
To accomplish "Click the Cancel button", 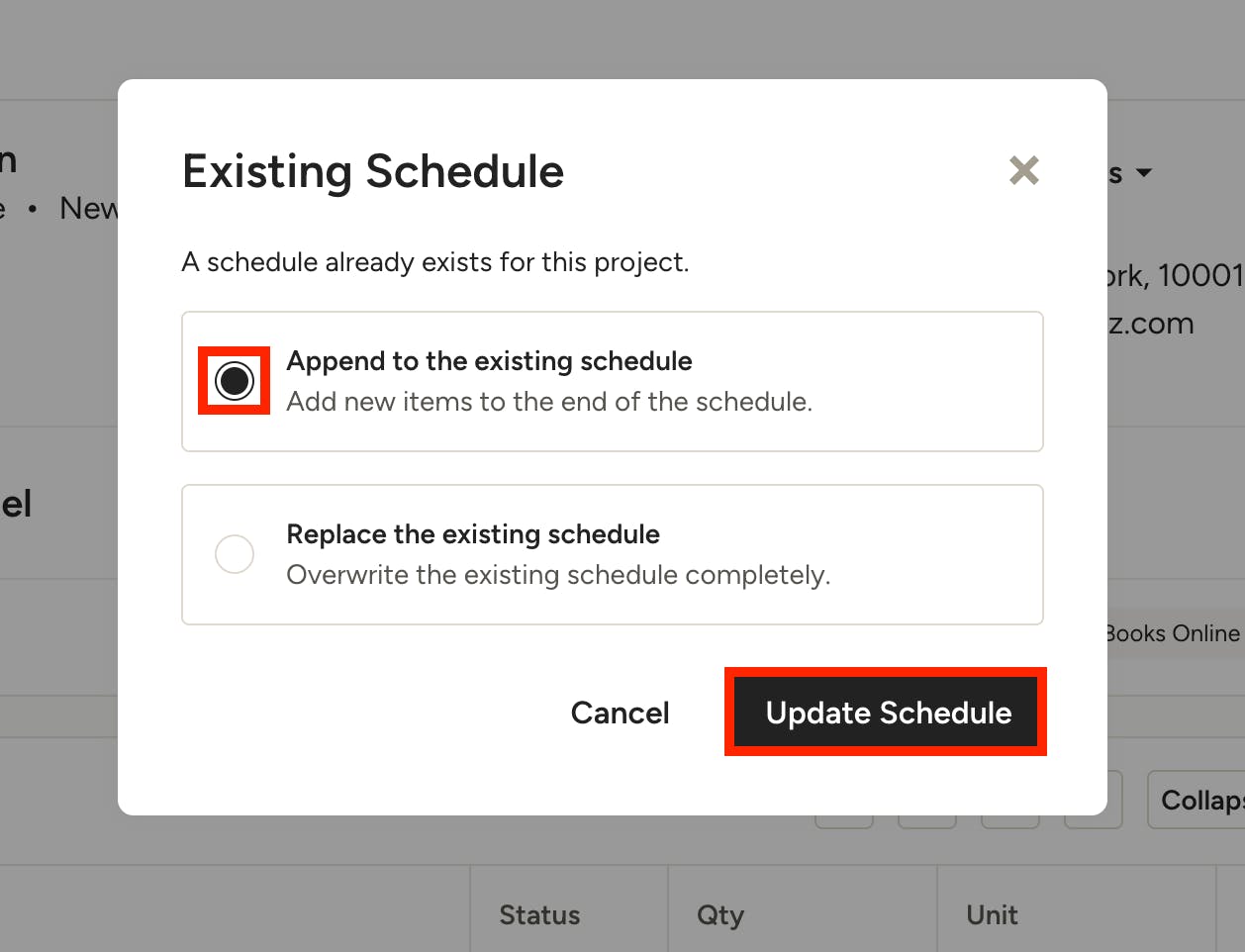I will point(621,713).
